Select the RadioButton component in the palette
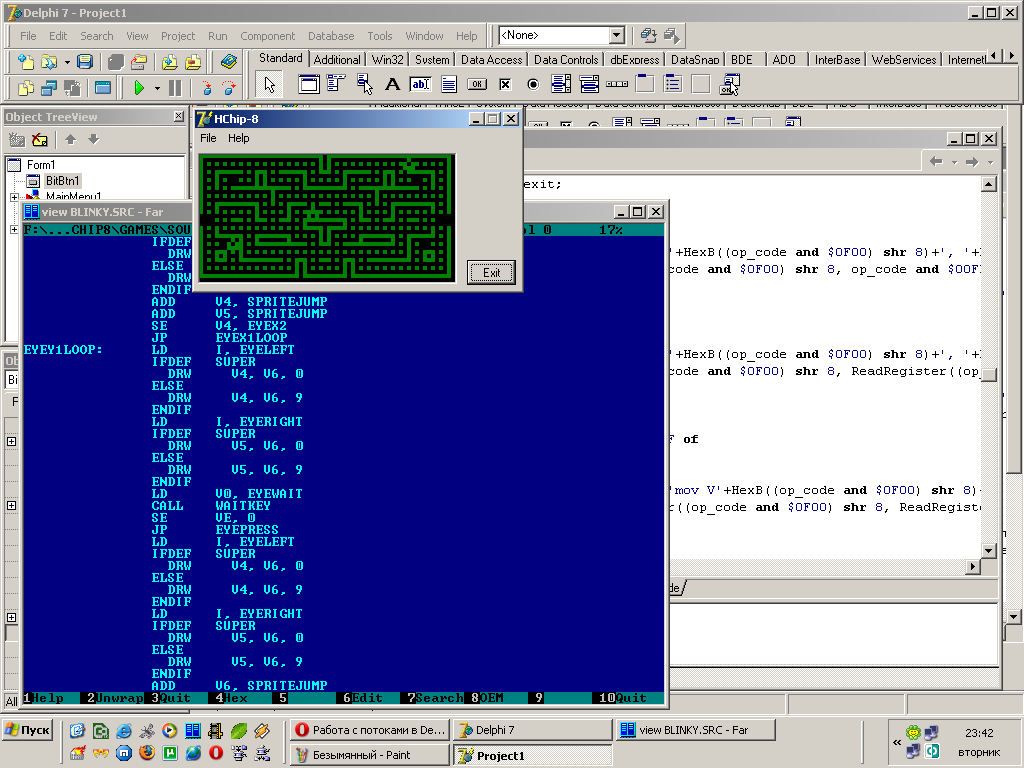This screenshot has height=768, width=1024. (533, 85)
